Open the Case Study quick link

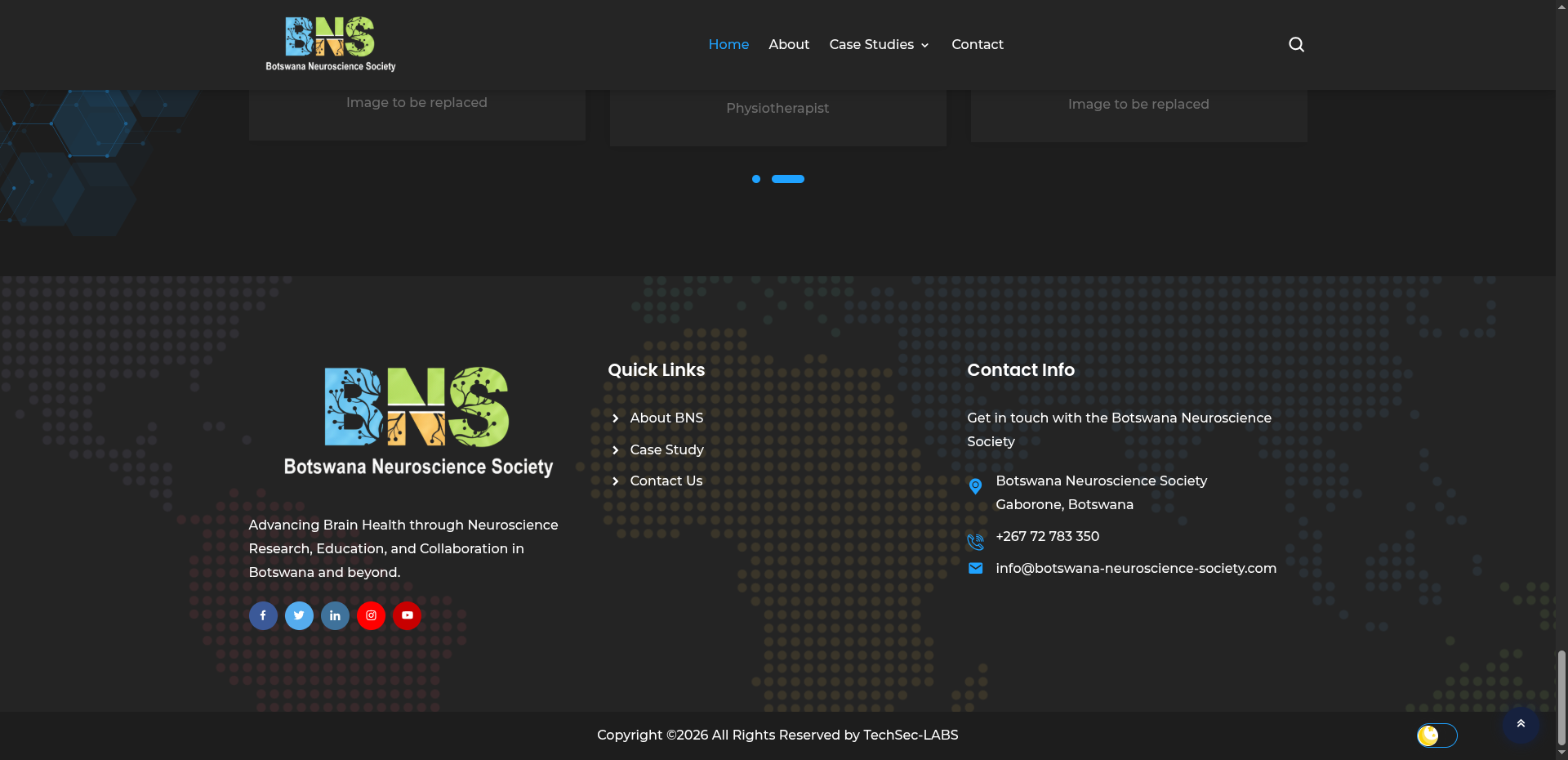[x=666, y=449]
